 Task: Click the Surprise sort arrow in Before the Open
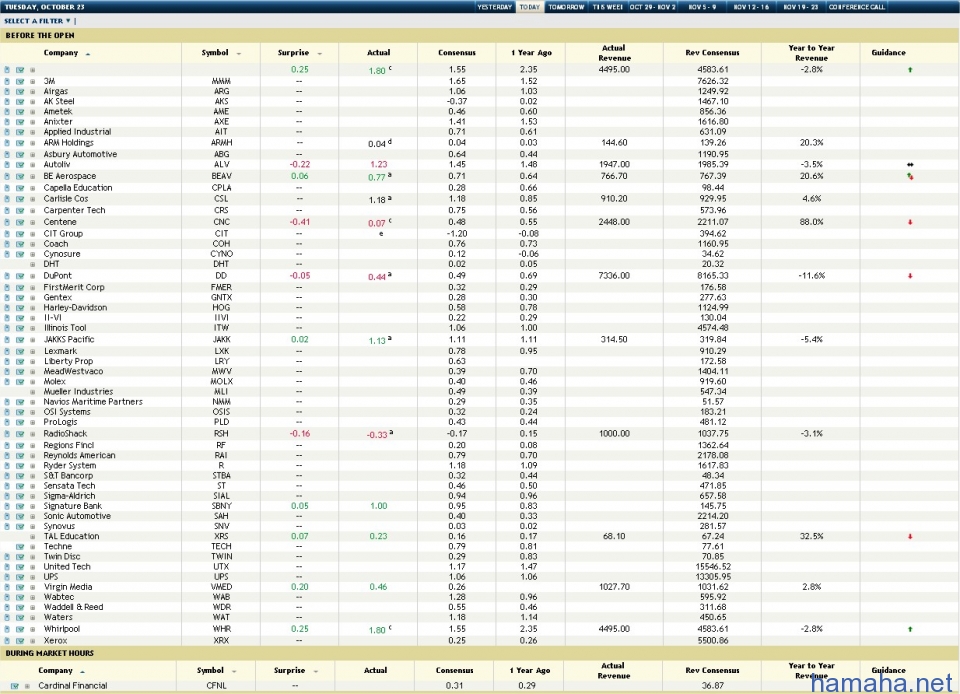click(x=320, y=54)
